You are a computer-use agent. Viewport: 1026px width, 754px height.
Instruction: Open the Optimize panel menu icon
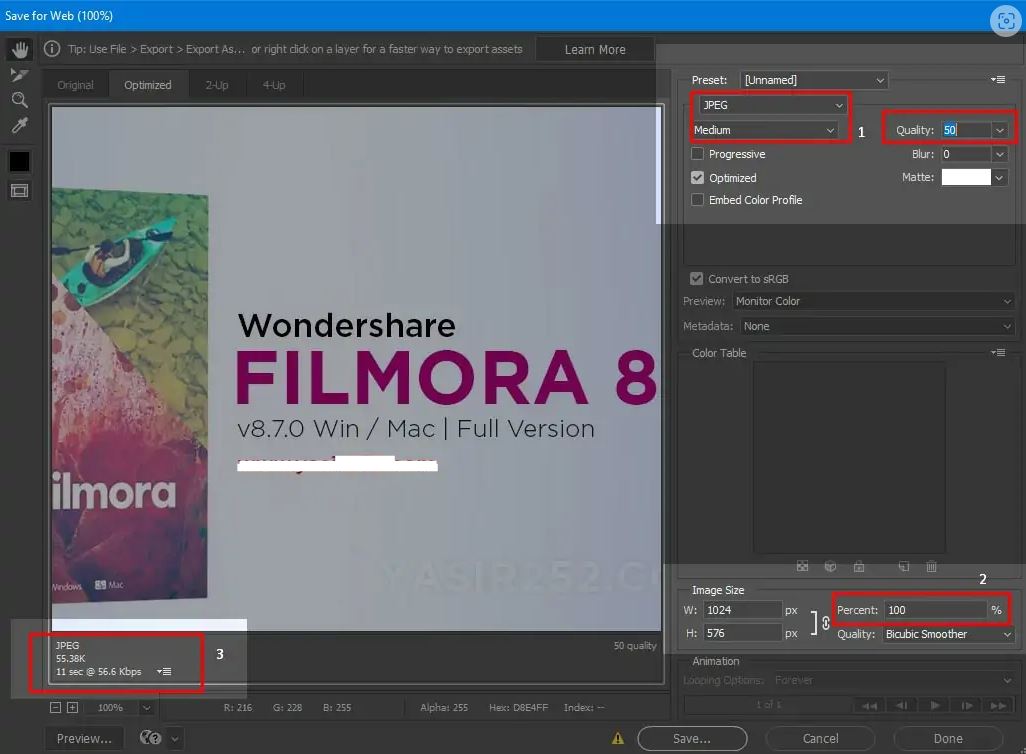pos(998,79)
